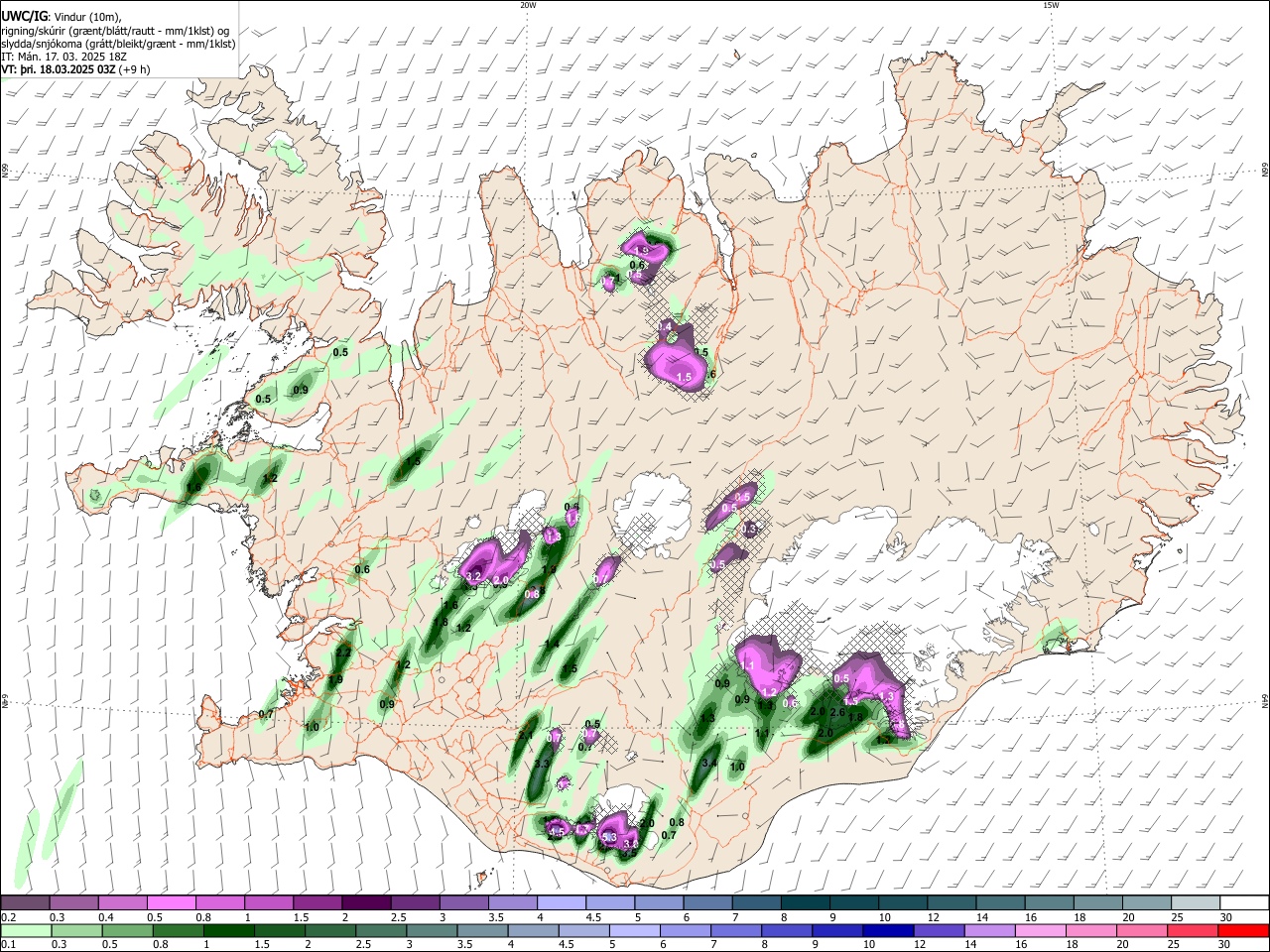1270x952 pixels.
Task: Pick the rain legend swatch starting at 20
Action: [x=1140, y=930]
